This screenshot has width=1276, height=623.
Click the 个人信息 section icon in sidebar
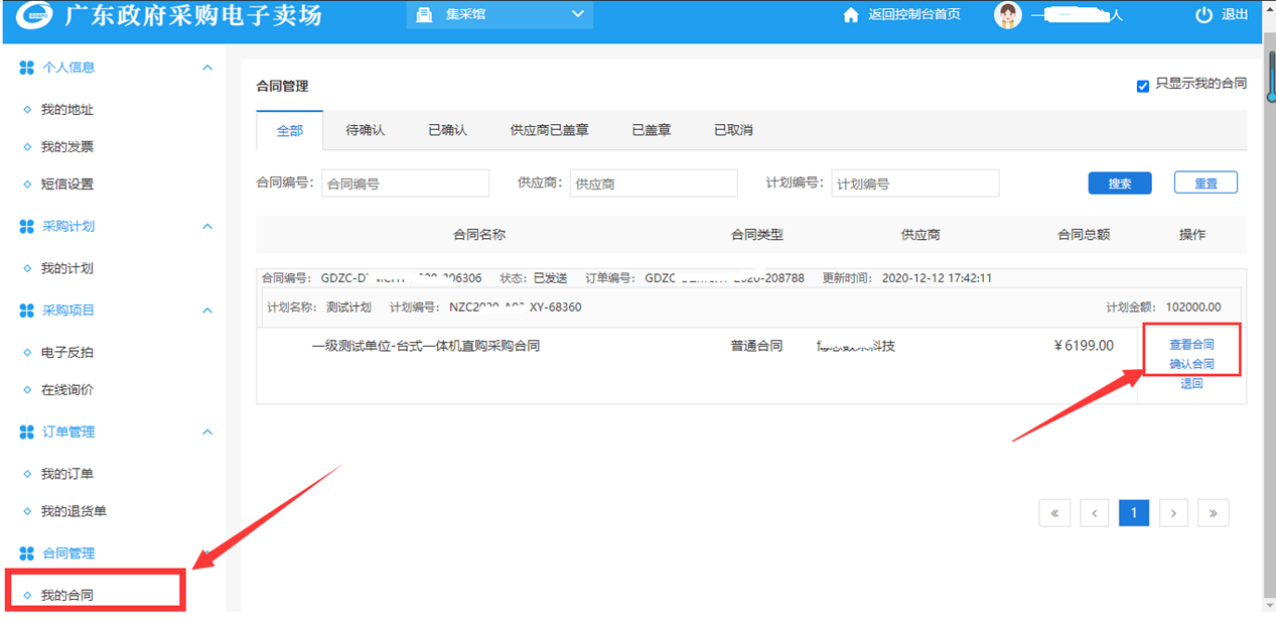click(27, 68)
